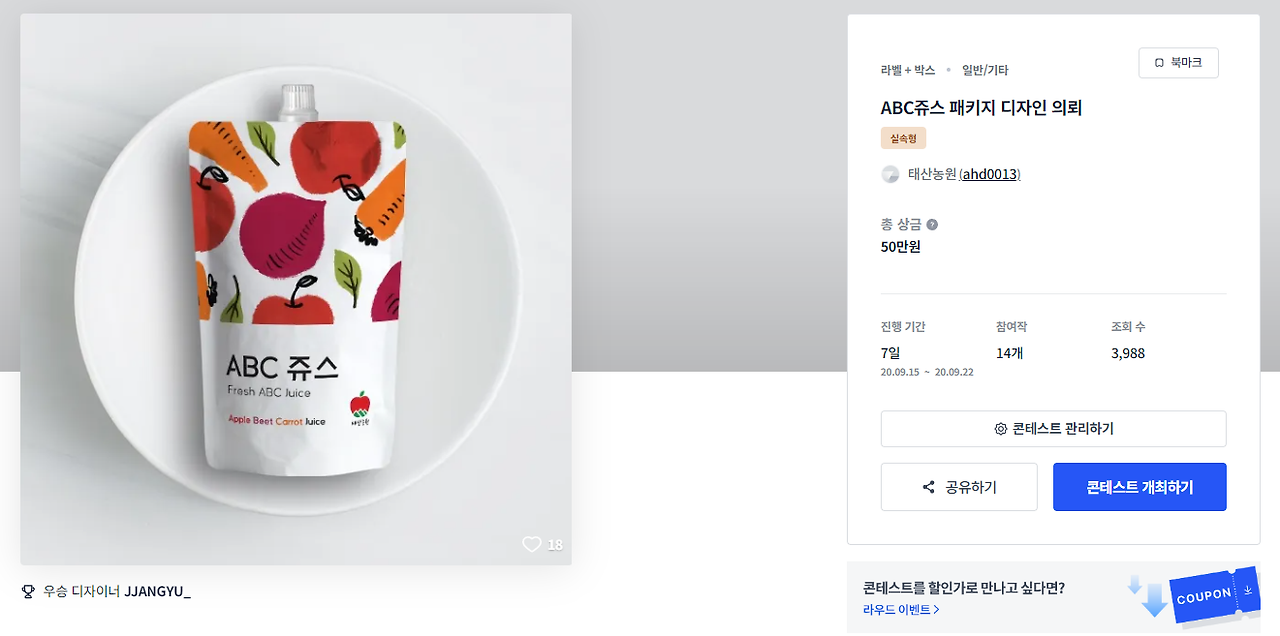
Task: Click the 공유하기 share button
Action: coord(959,487)
